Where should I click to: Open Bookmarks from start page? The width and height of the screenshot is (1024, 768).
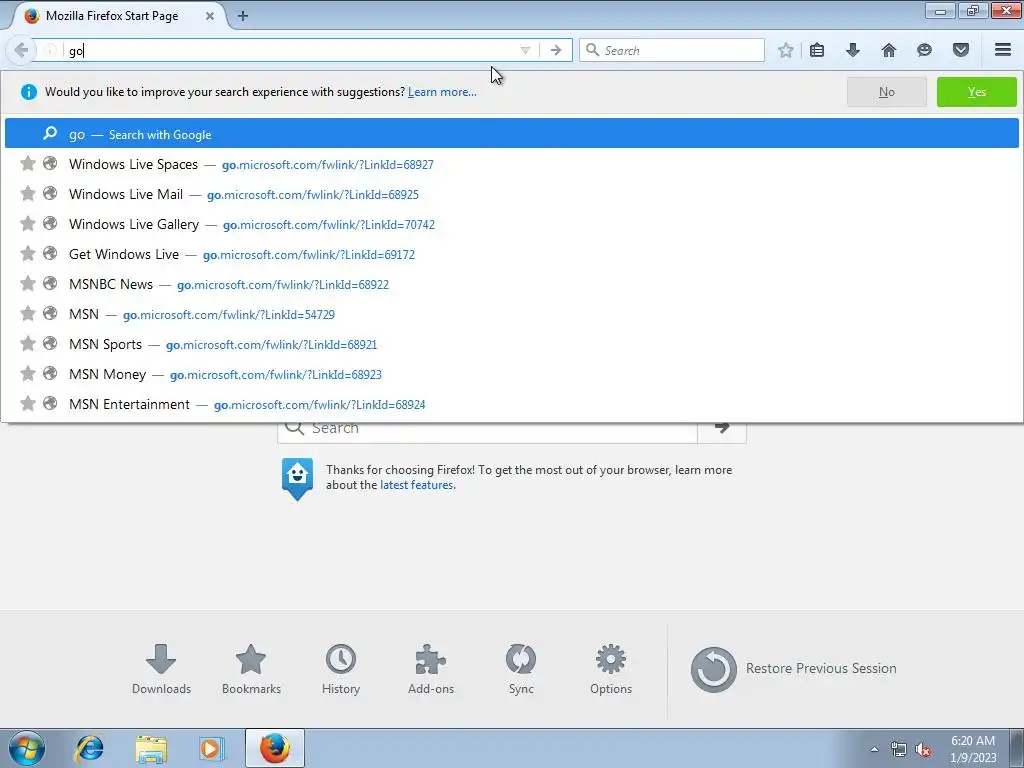pyautogui.click(x=251, y=669)
